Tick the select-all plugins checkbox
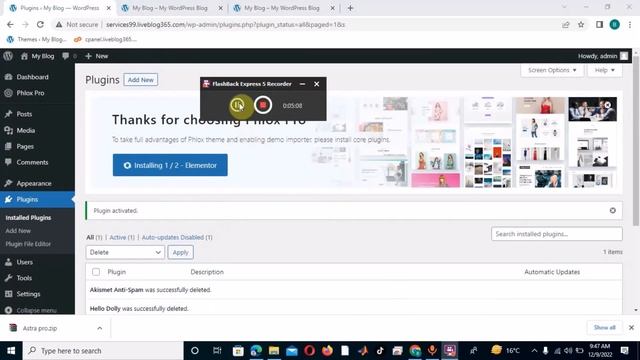640x360 pixels. click(x=96, y=272)
